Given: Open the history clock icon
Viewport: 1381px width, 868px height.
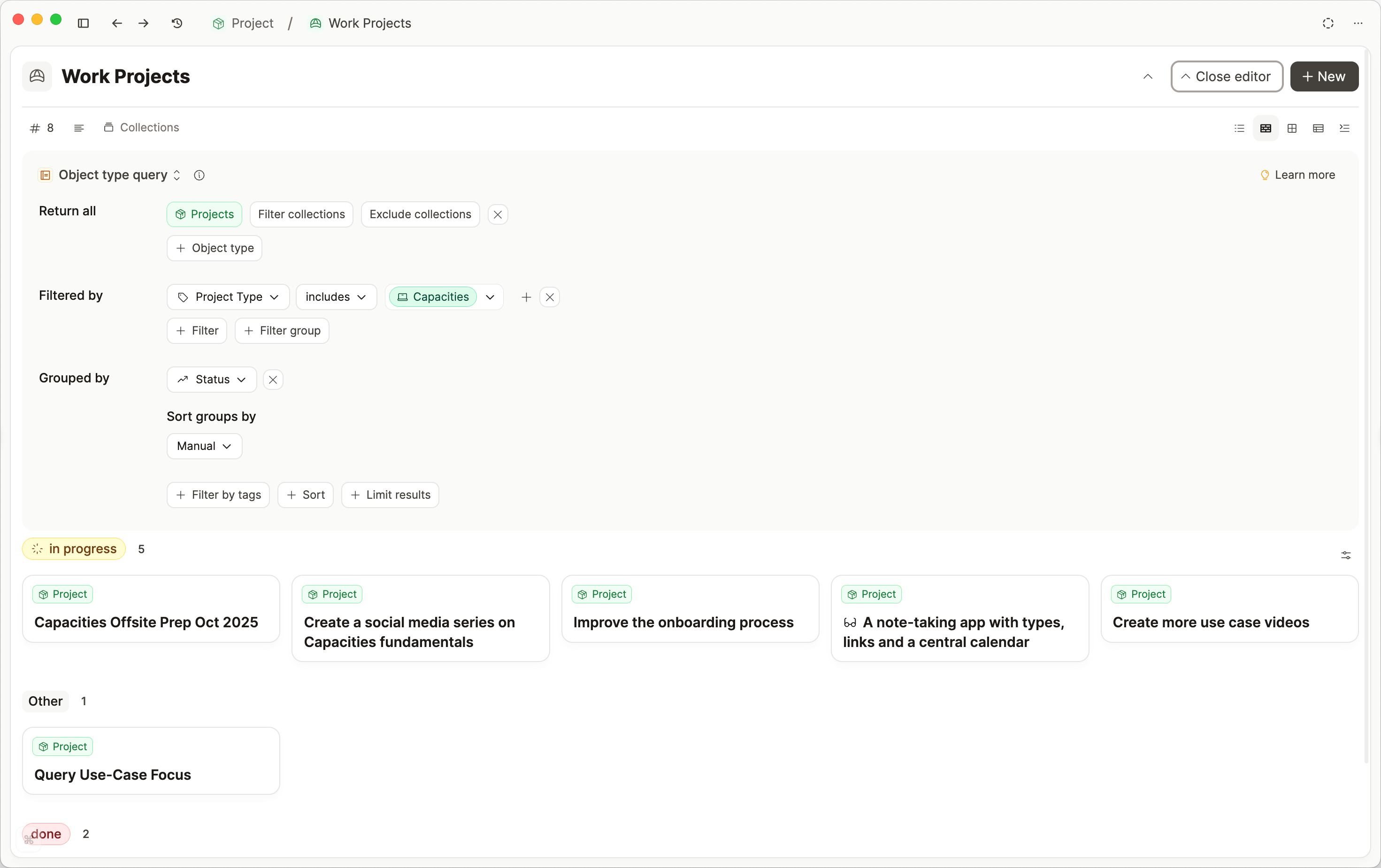Looking at the screenshot, I should coord(177,23).
